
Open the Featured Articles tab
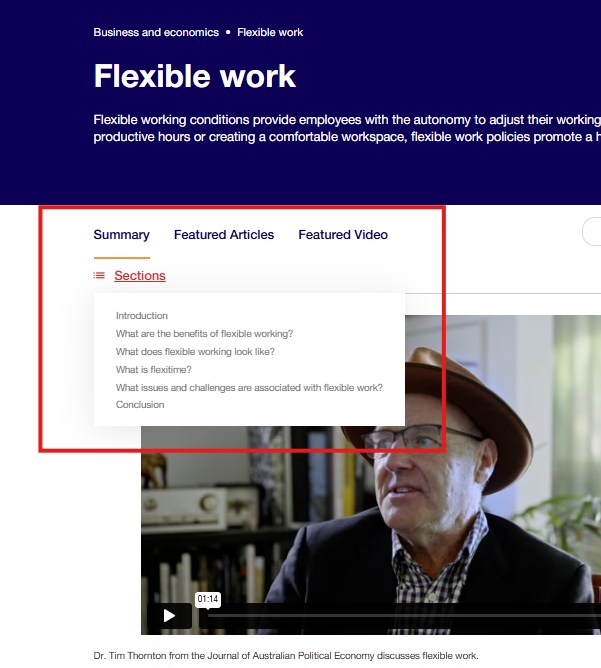coord(223,235)
